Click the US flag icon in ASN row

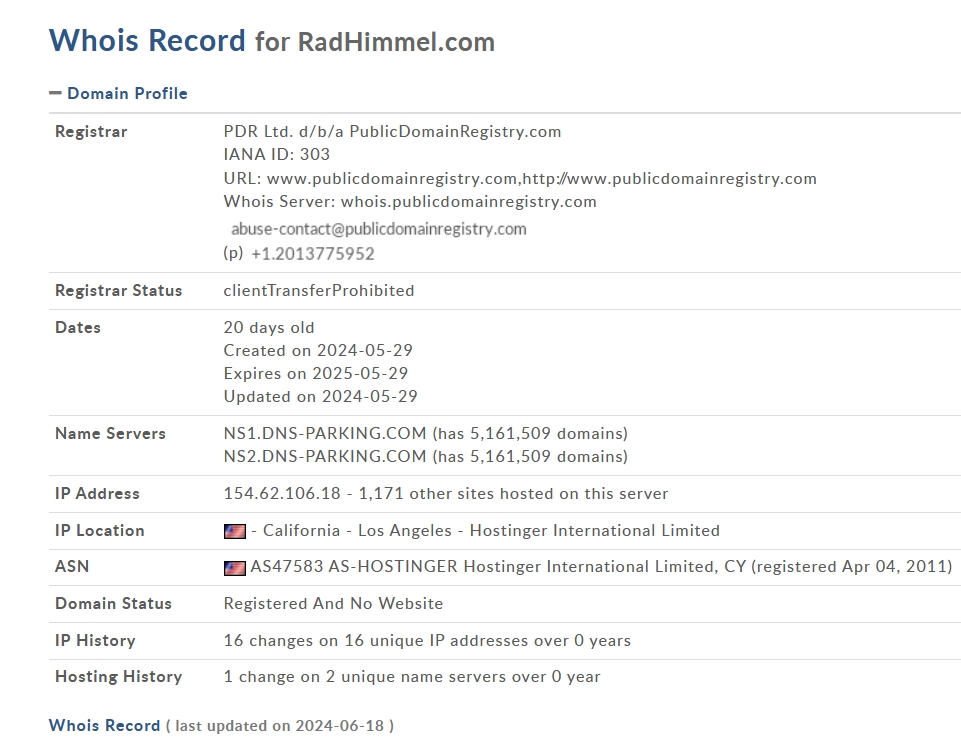tap(235, 568)
